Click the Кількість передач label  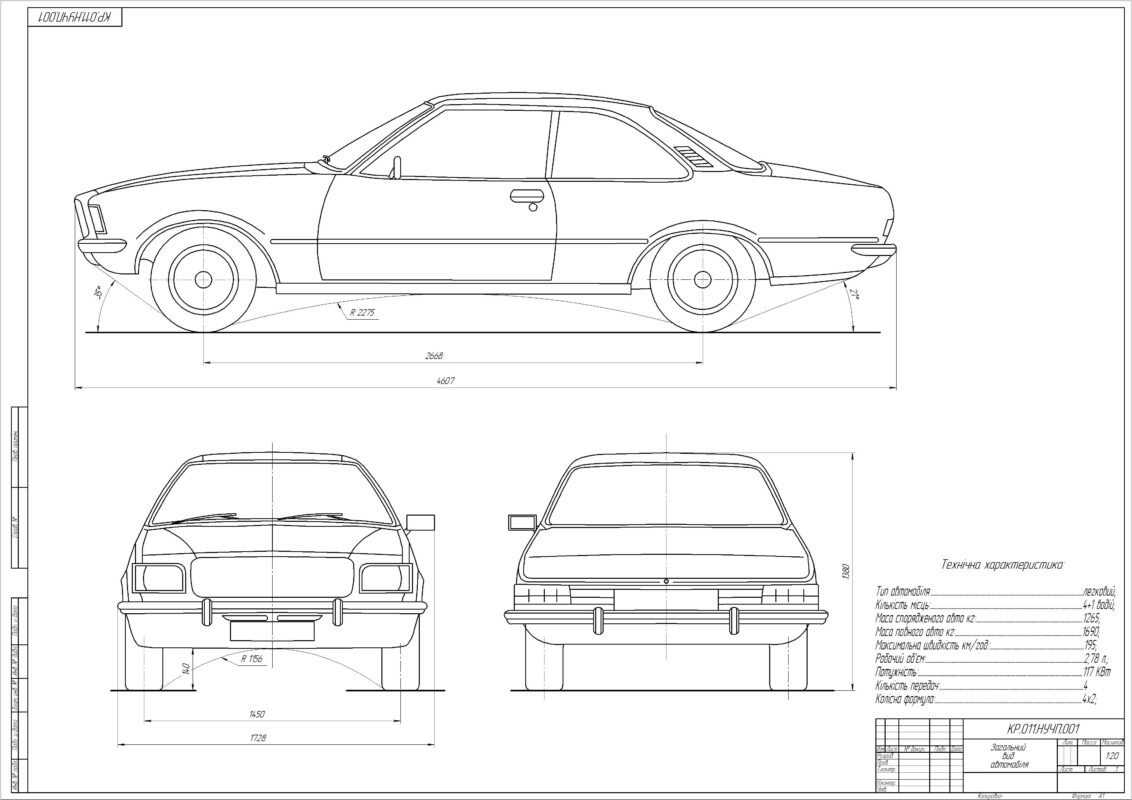[909, 686]
